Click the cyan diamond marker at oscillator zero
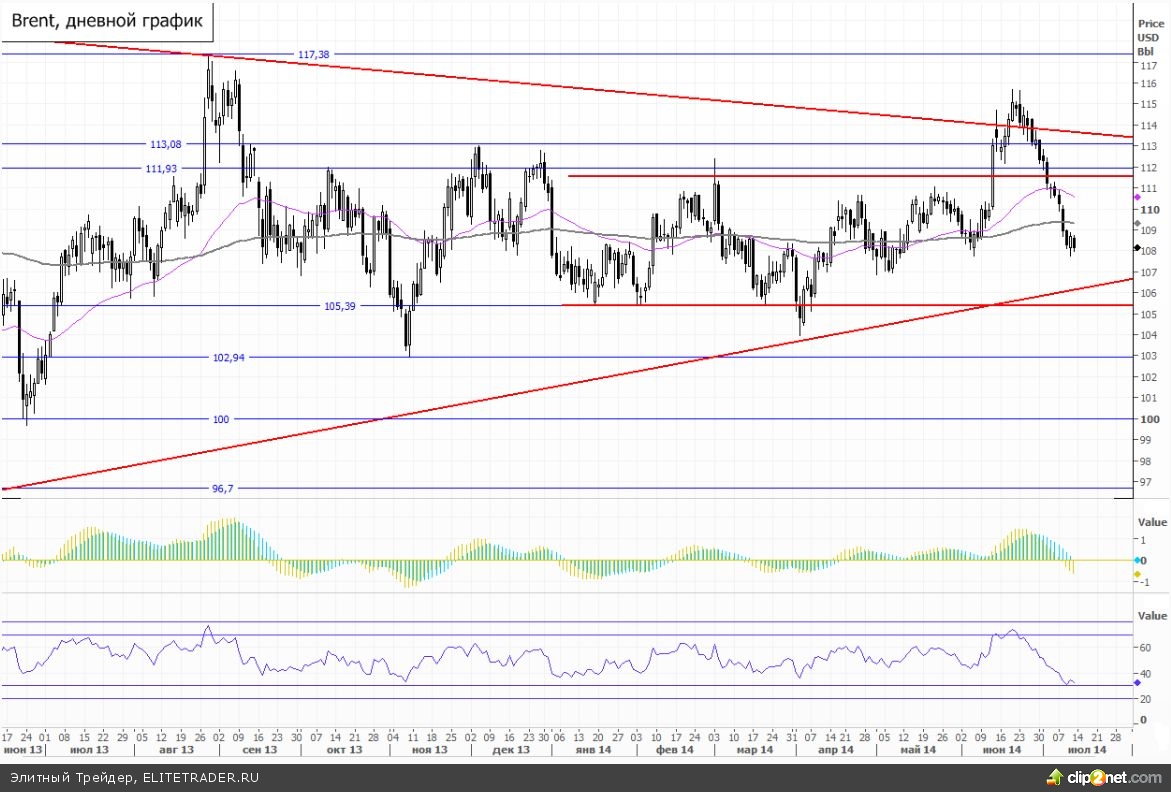This screenshot has width=1171, height=792. click(1137, 560)
